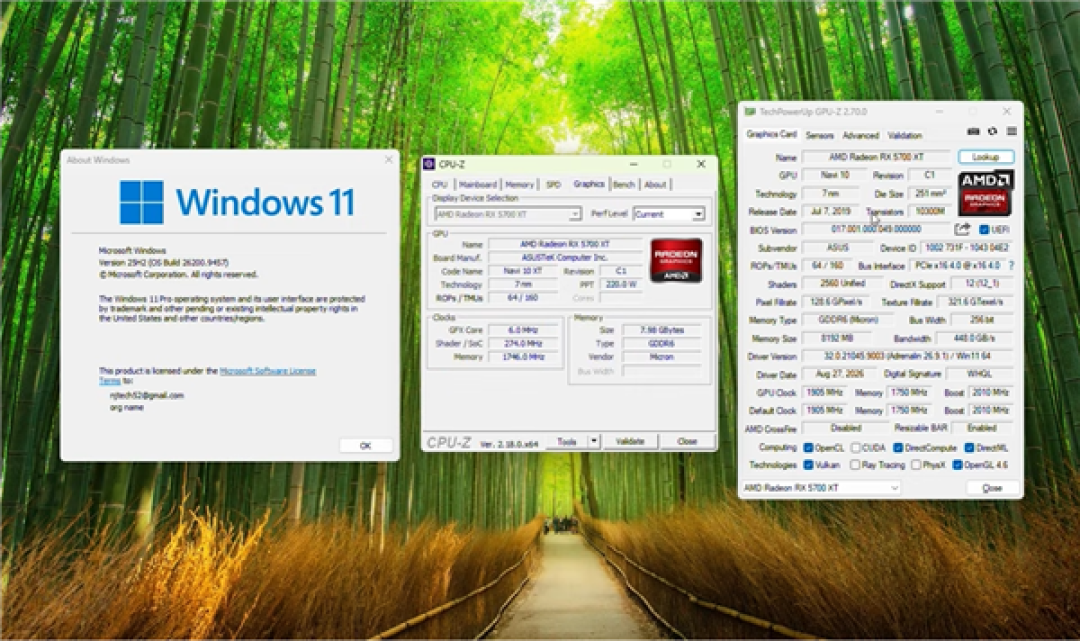
Task: Switch to the SPD tab in CPU-Z
Action: (553, 185)
